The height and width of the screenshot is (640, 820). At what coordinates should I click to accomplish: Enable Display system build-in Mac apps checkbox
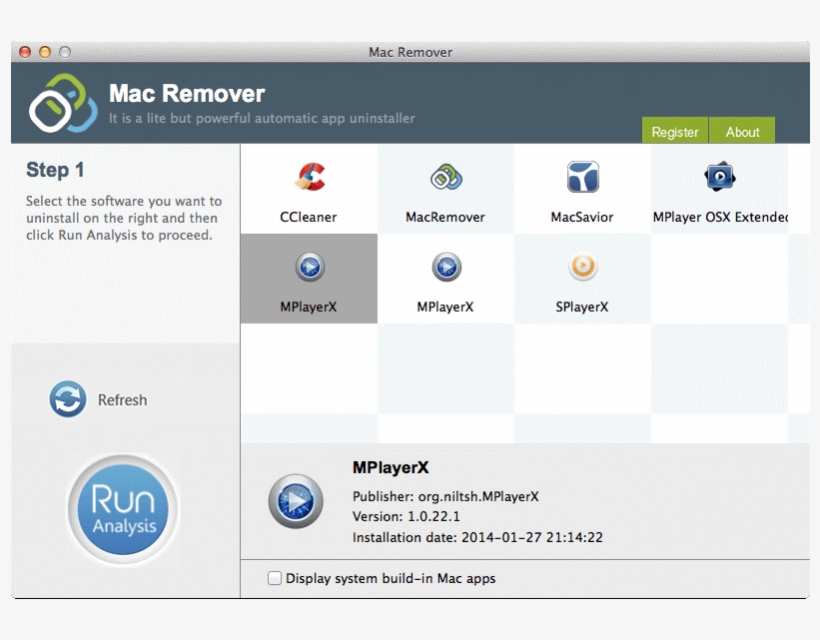(x=275, y=578)
